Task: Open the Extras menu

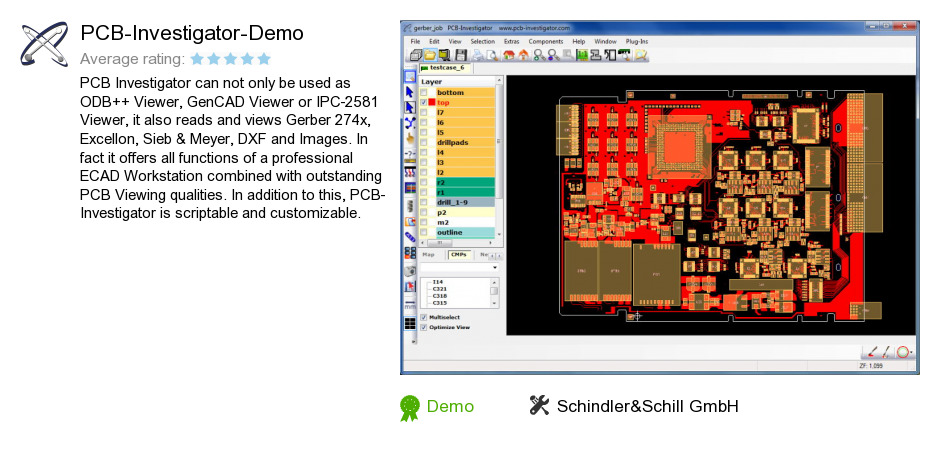Action: 511,41
